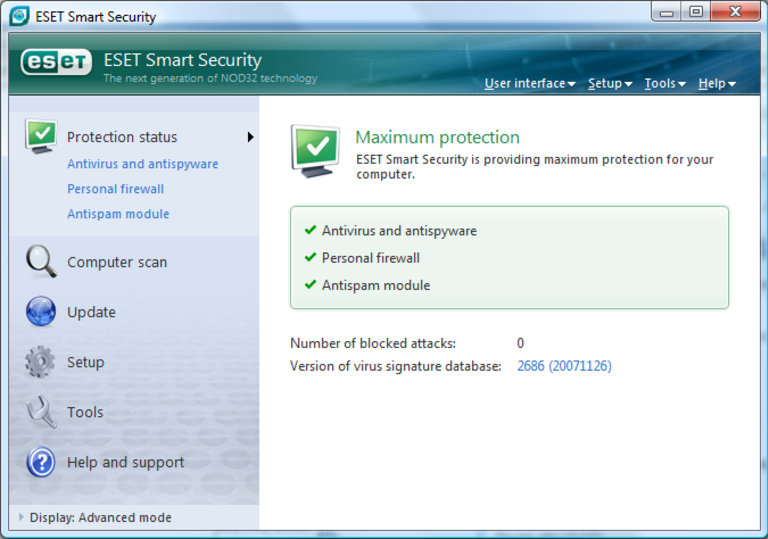Click the ESET title bar application icon
768x539 pixels.
19,16
